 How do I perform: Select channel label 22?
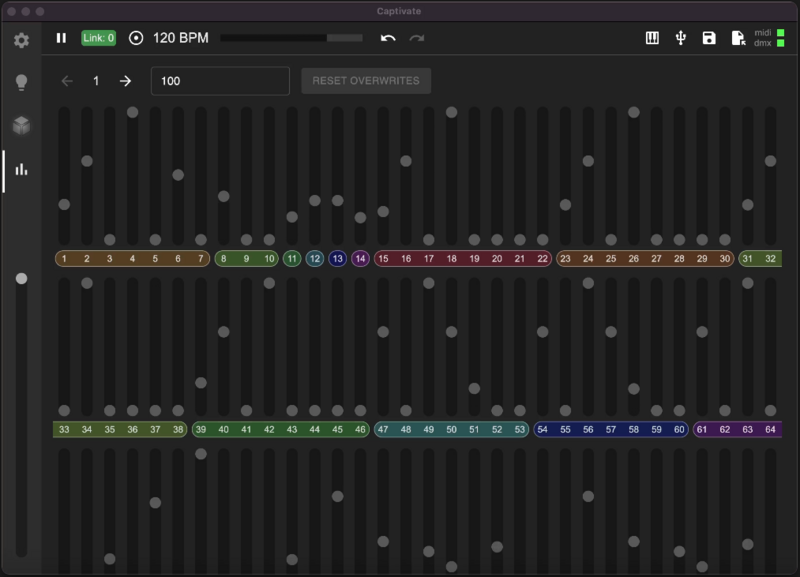tap(542, 259)
